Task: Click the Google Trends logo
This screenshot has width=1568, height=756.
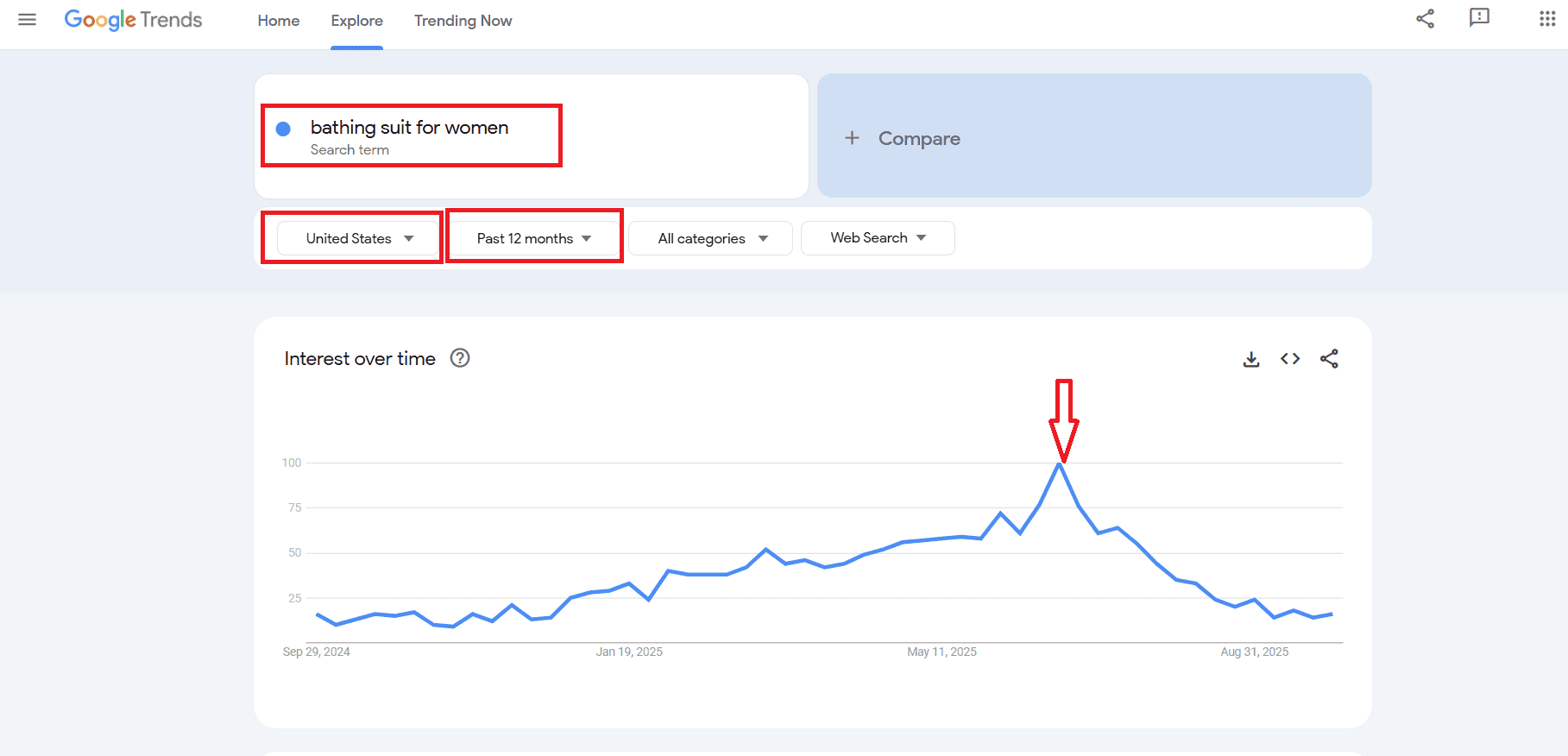Action: click(x=131, y=19)
